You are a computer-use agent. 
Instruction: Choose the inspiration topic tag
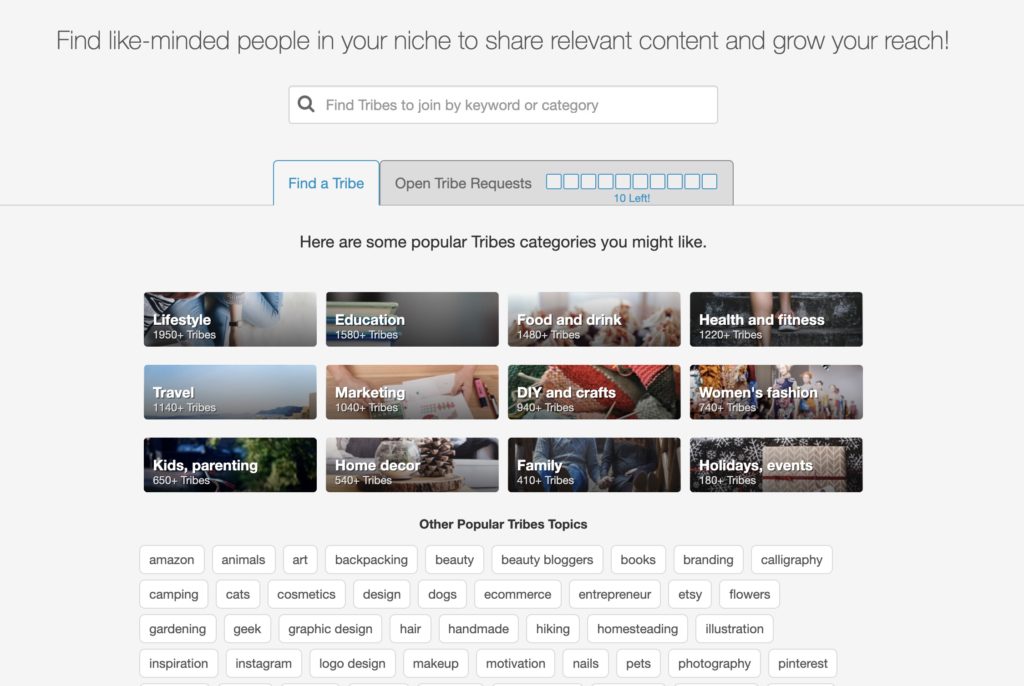(x=178, y=664)
